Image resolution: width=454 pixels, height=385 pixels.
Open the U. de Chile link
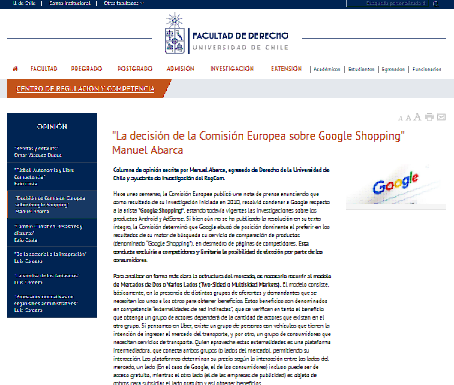point(24,3)
